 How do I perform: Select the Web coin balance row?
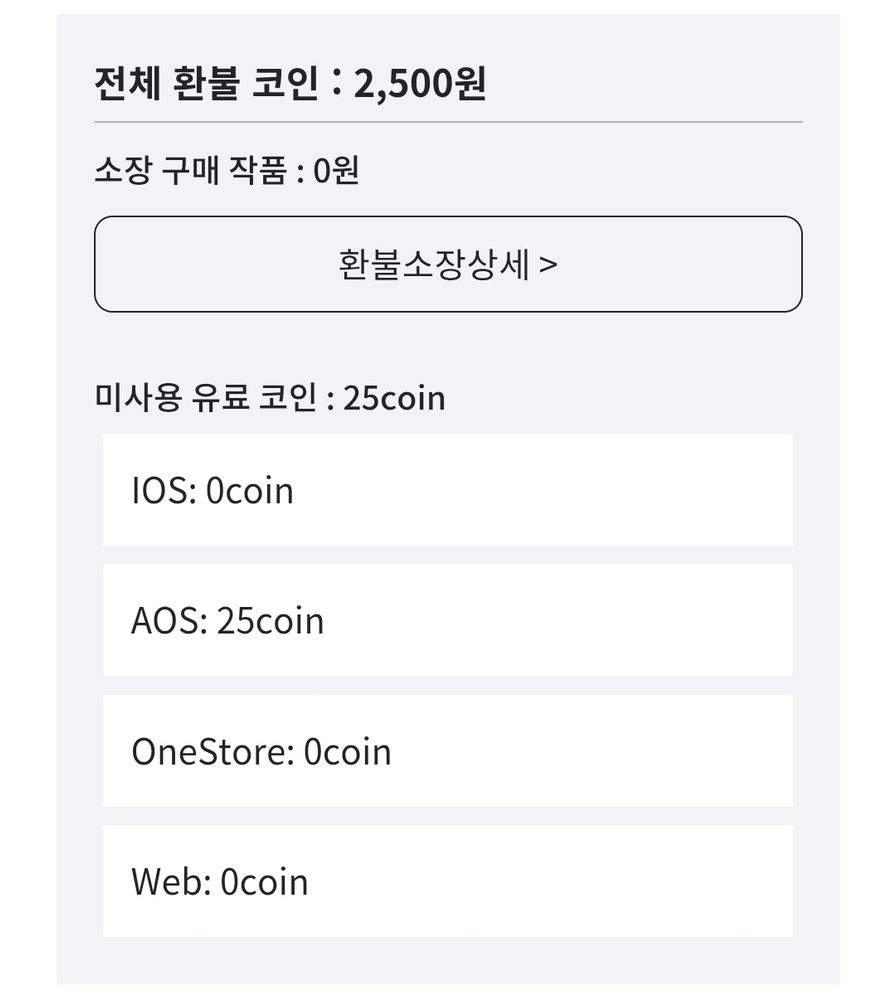(448, 881)
